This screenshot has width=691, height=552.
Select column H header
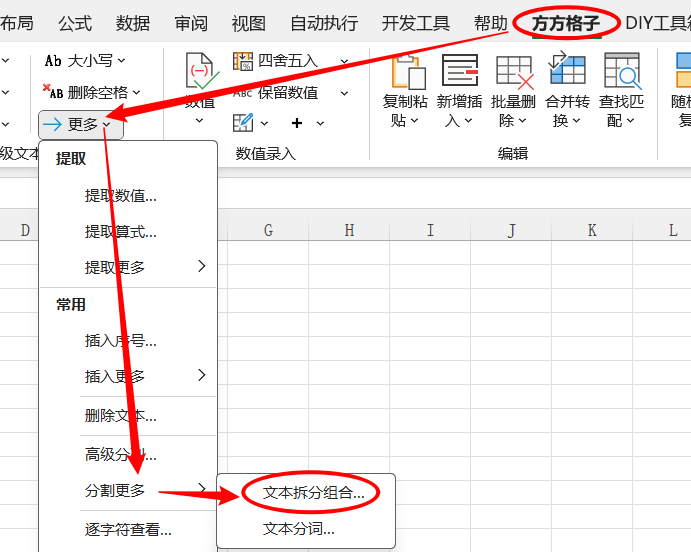349,230
